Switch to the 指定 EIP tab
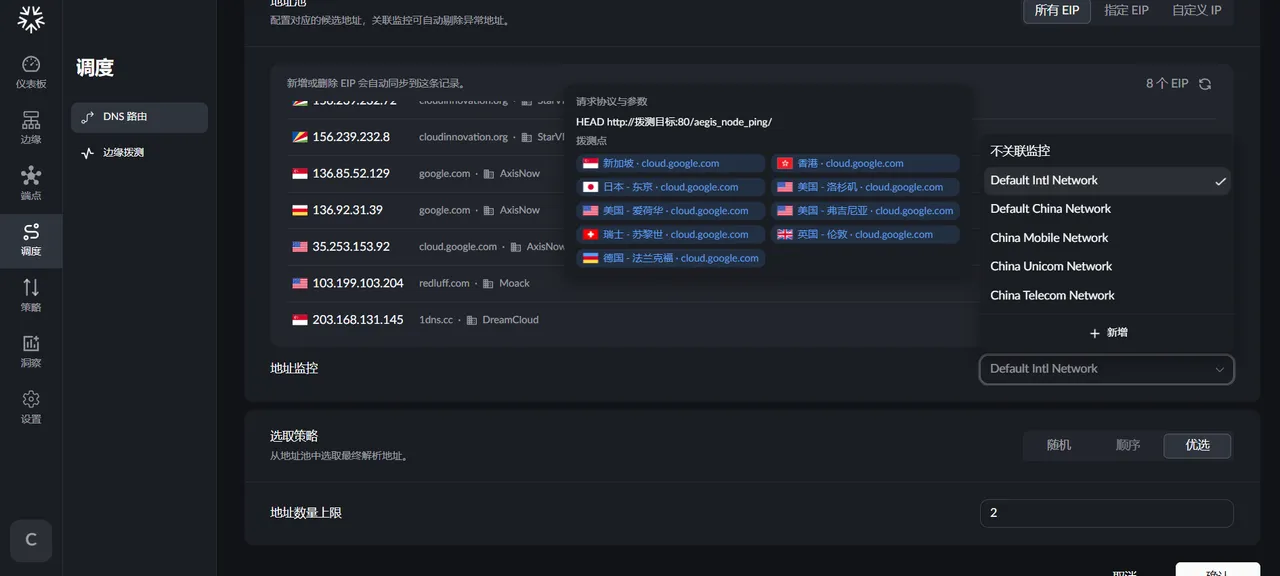This screenshot has height=576, width=1280. pyautogui.click(x=1126, y=10)
